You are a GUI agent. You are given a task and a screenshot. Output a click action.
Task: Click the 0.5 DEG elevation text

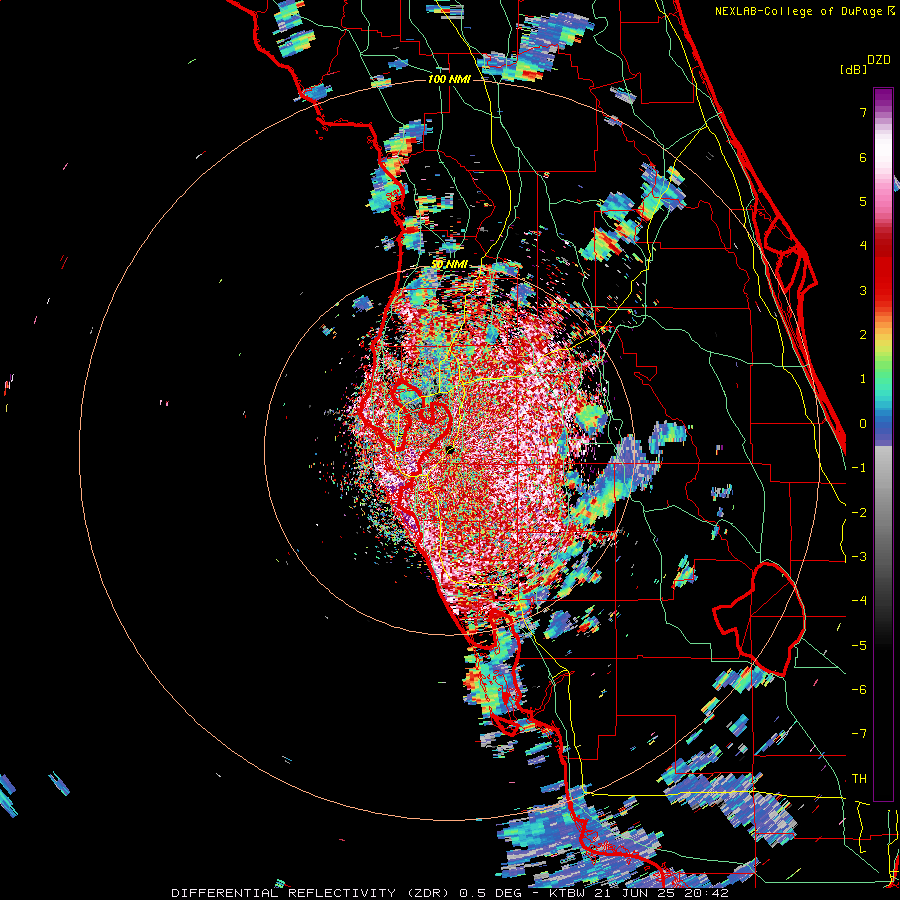(x=491, y=893)
